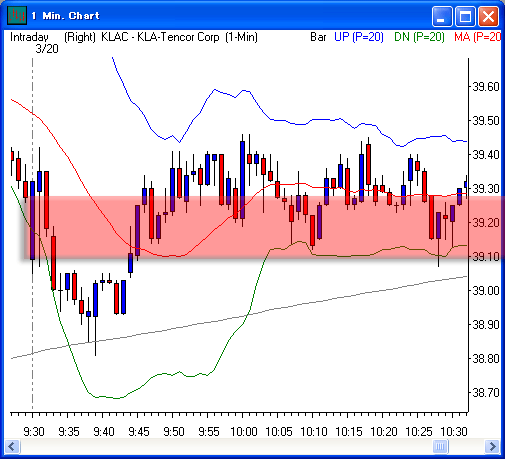Click the left scroll arrow of horizontal scrollbar
Screen dimensions: 505x459
pos(12,446)
